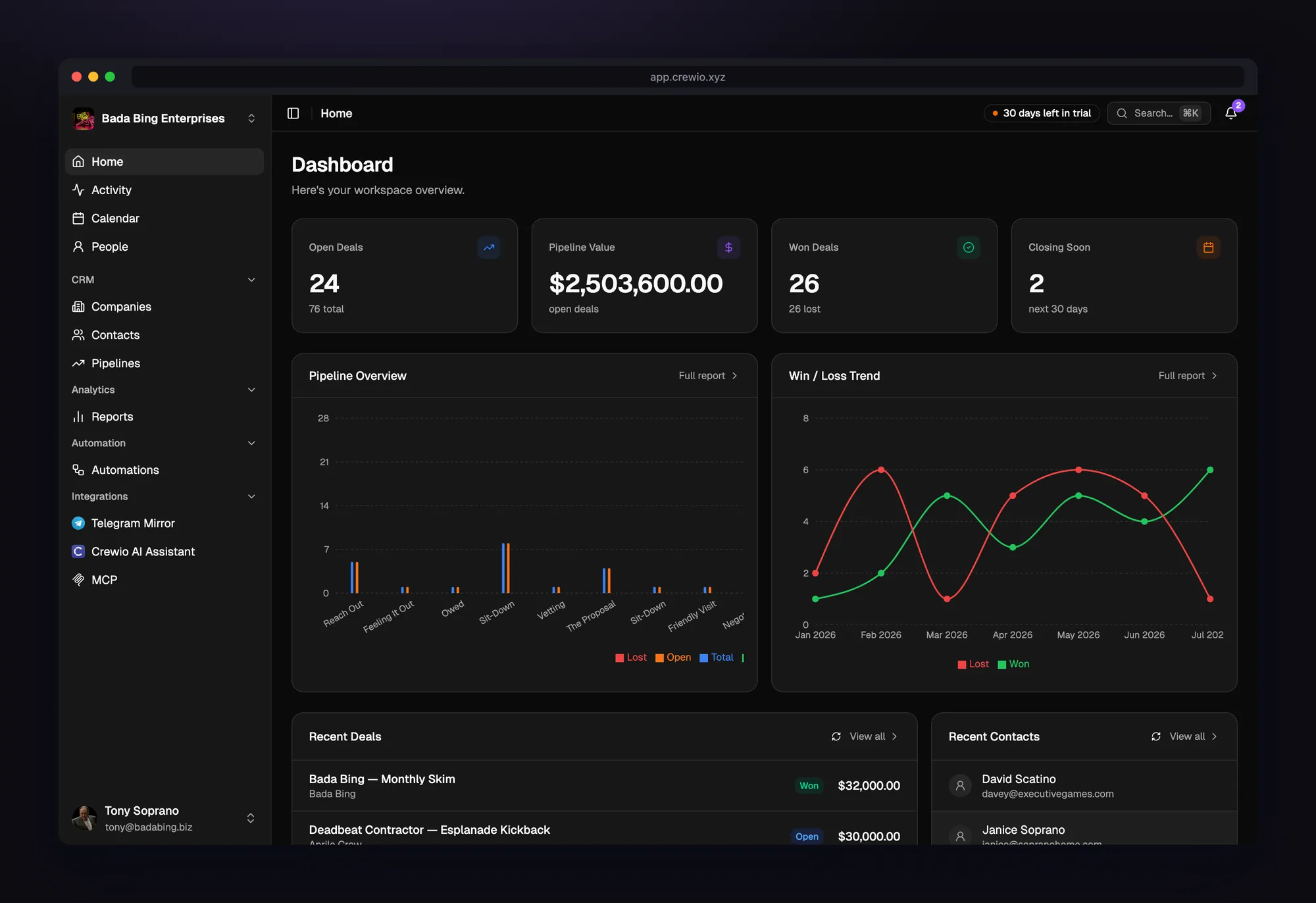Click the Open status badge
Screen dimensions: 1316x903
(x=807, y=837)
